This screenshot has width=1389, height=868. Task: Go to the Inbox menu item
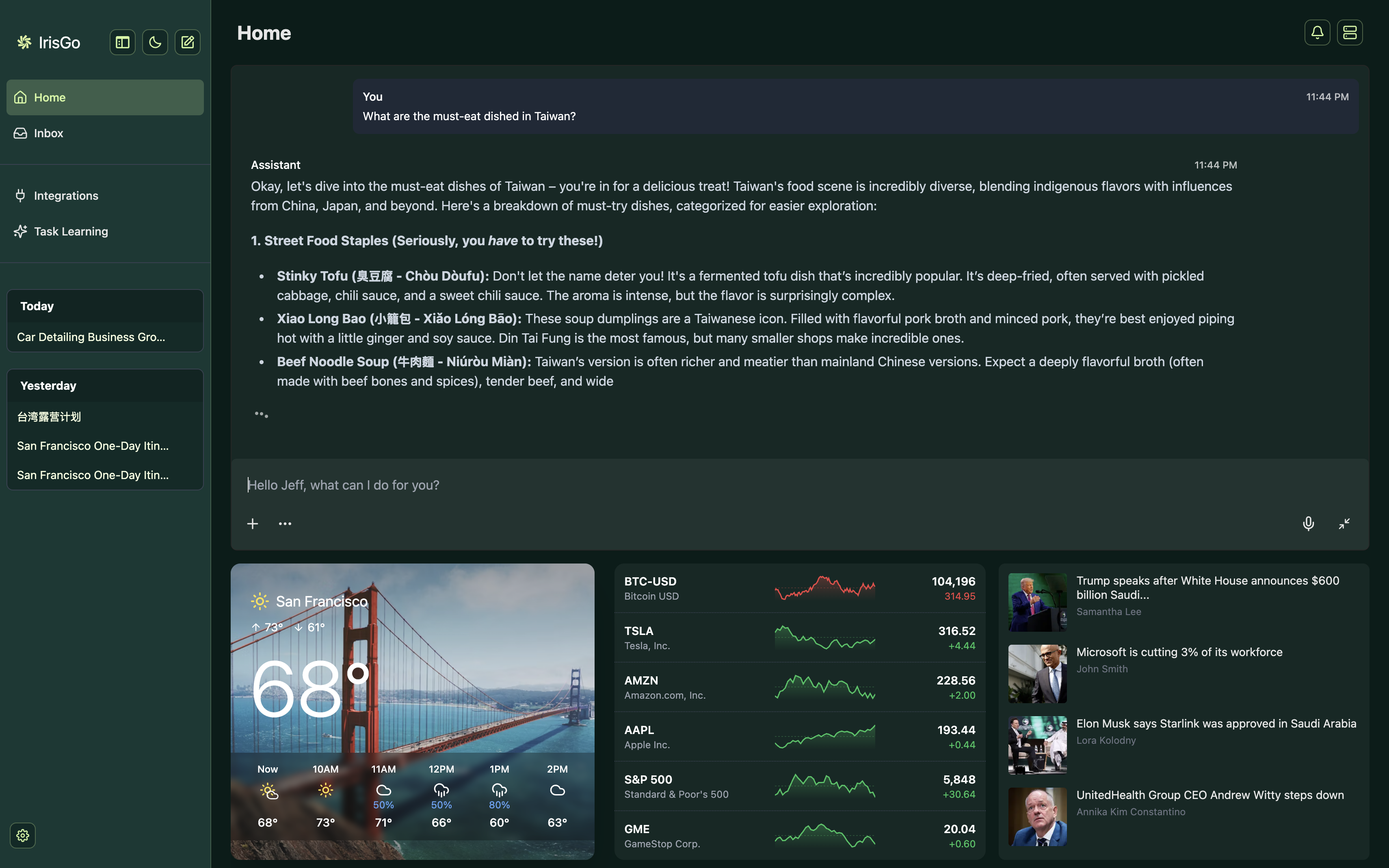(48, 133)
